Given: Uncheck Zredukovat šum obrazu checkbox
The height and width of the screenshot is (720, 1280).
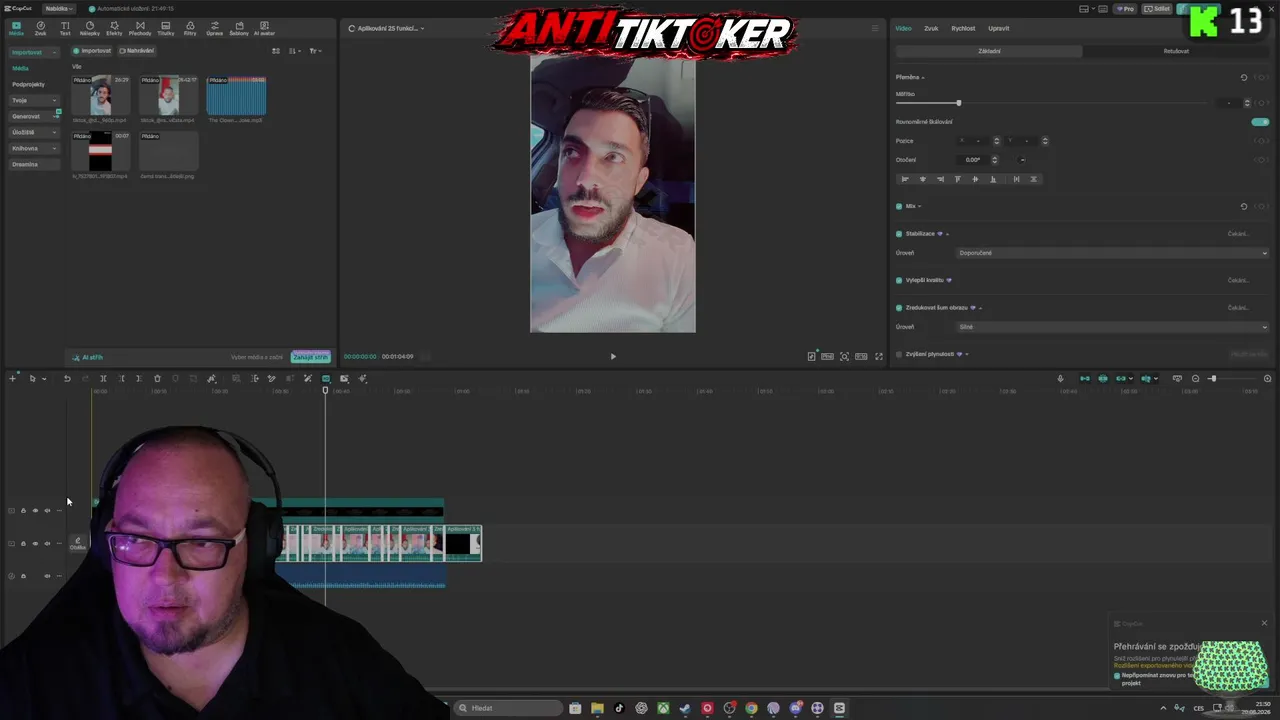Looking at the screenshot, I should tap(899, 307).
